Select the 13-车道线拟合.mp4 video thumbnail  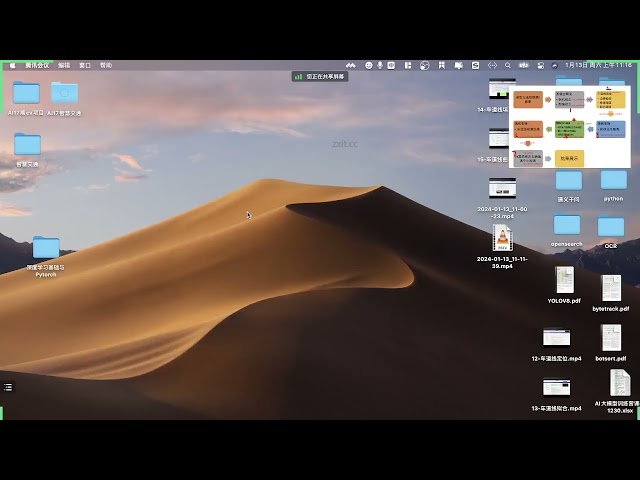557,387
